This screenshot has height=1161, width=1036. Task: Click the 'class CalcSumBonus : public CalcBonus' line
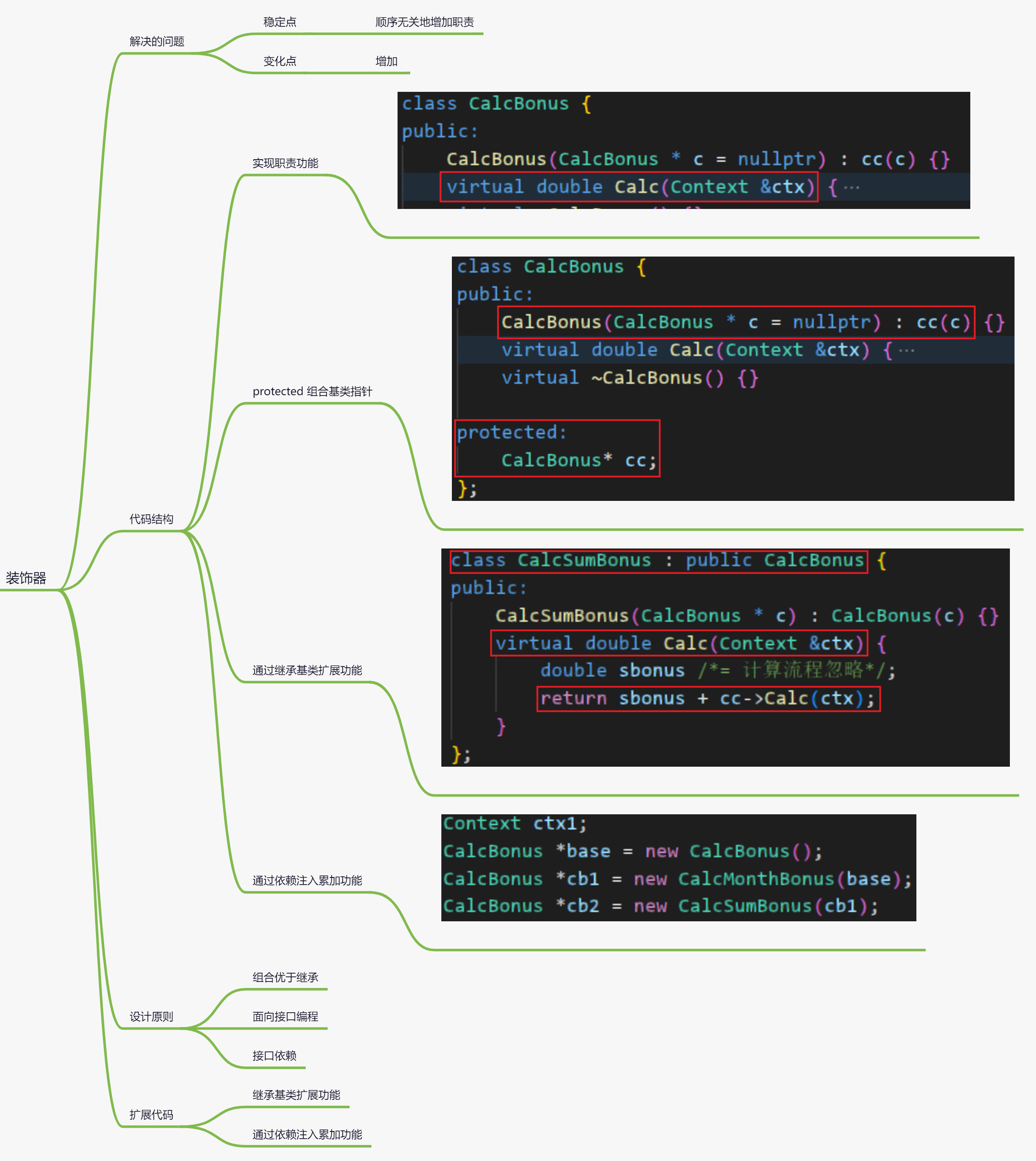(x=659, y=561)
